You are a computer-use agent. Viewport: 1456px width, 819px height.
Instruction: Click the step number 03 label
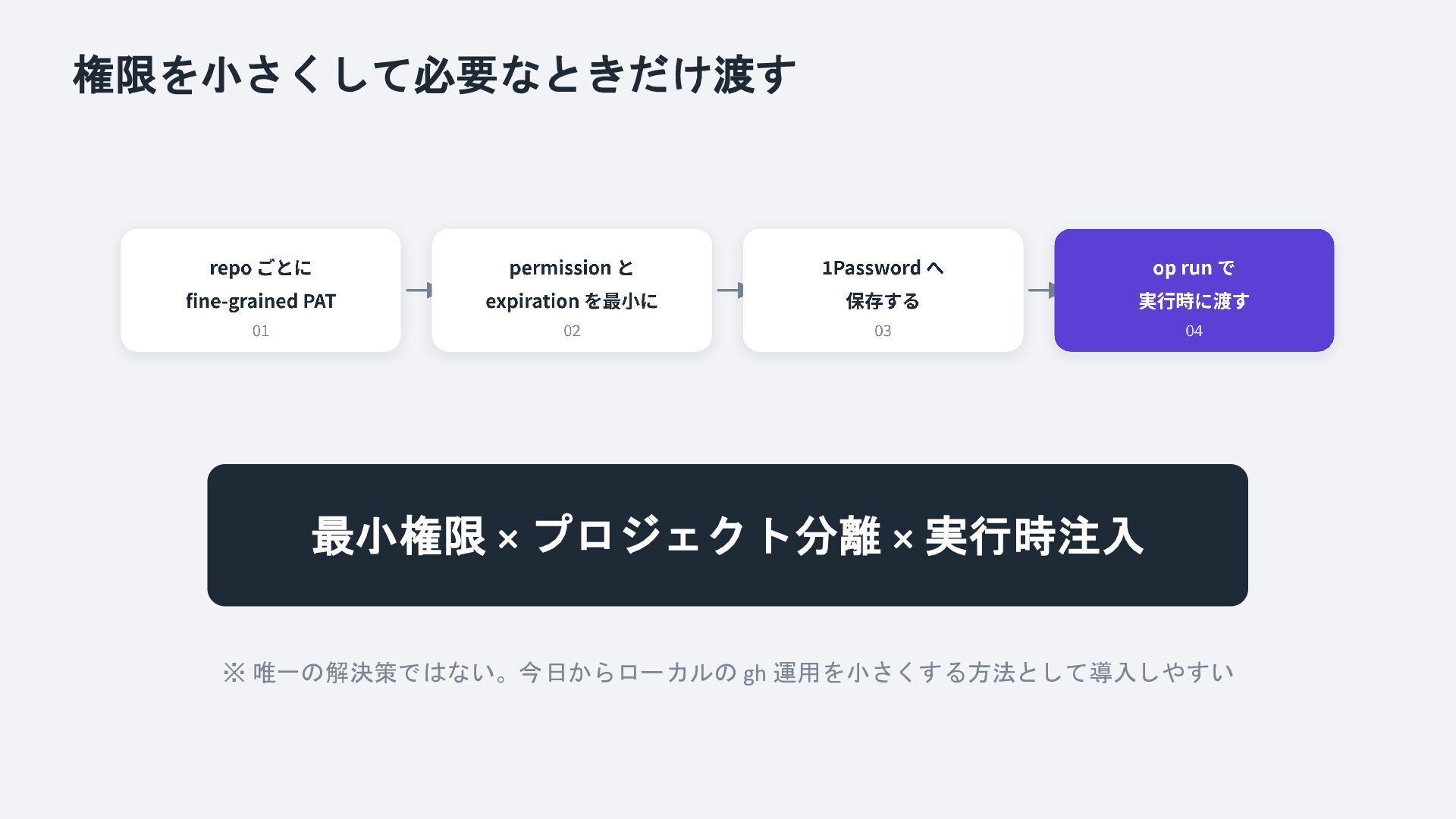coord(883,331)
